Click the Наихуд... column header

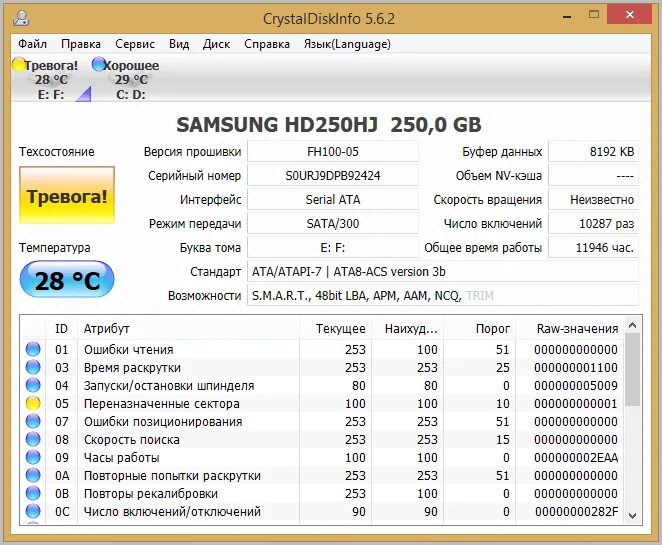tap(407, 328)
